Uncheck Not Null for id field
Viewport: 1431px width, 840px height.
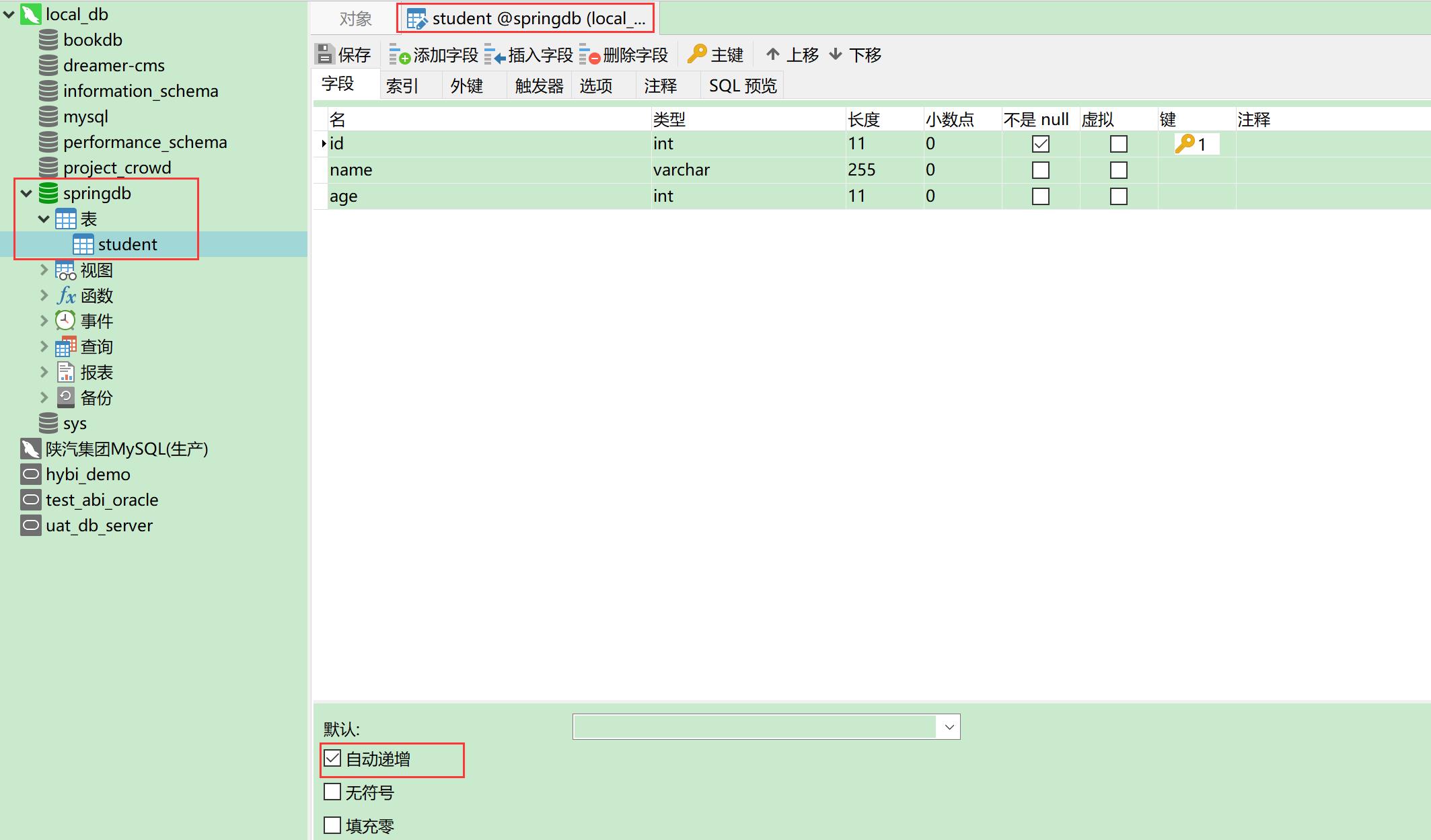1041,144
